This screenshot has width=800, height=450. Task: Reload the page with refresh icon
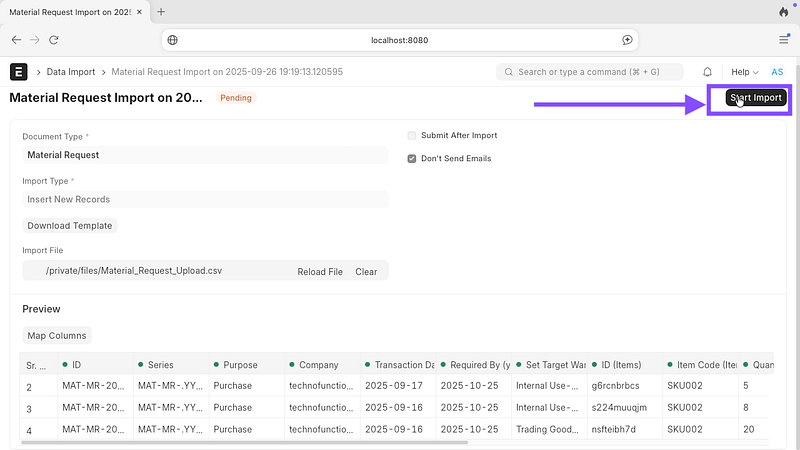54,40
